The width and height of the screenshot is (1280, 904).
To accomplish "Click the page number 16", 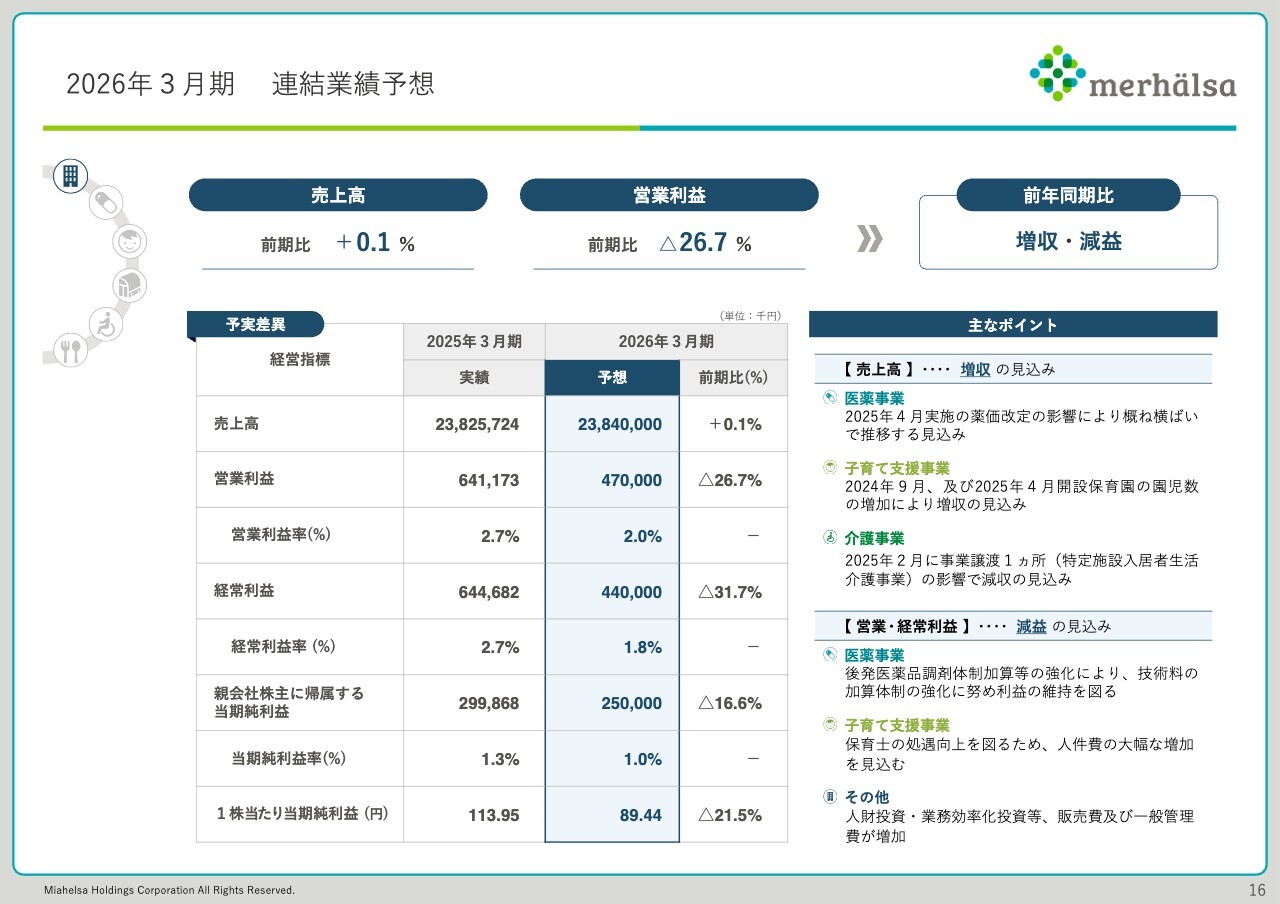I will 1257,890.
